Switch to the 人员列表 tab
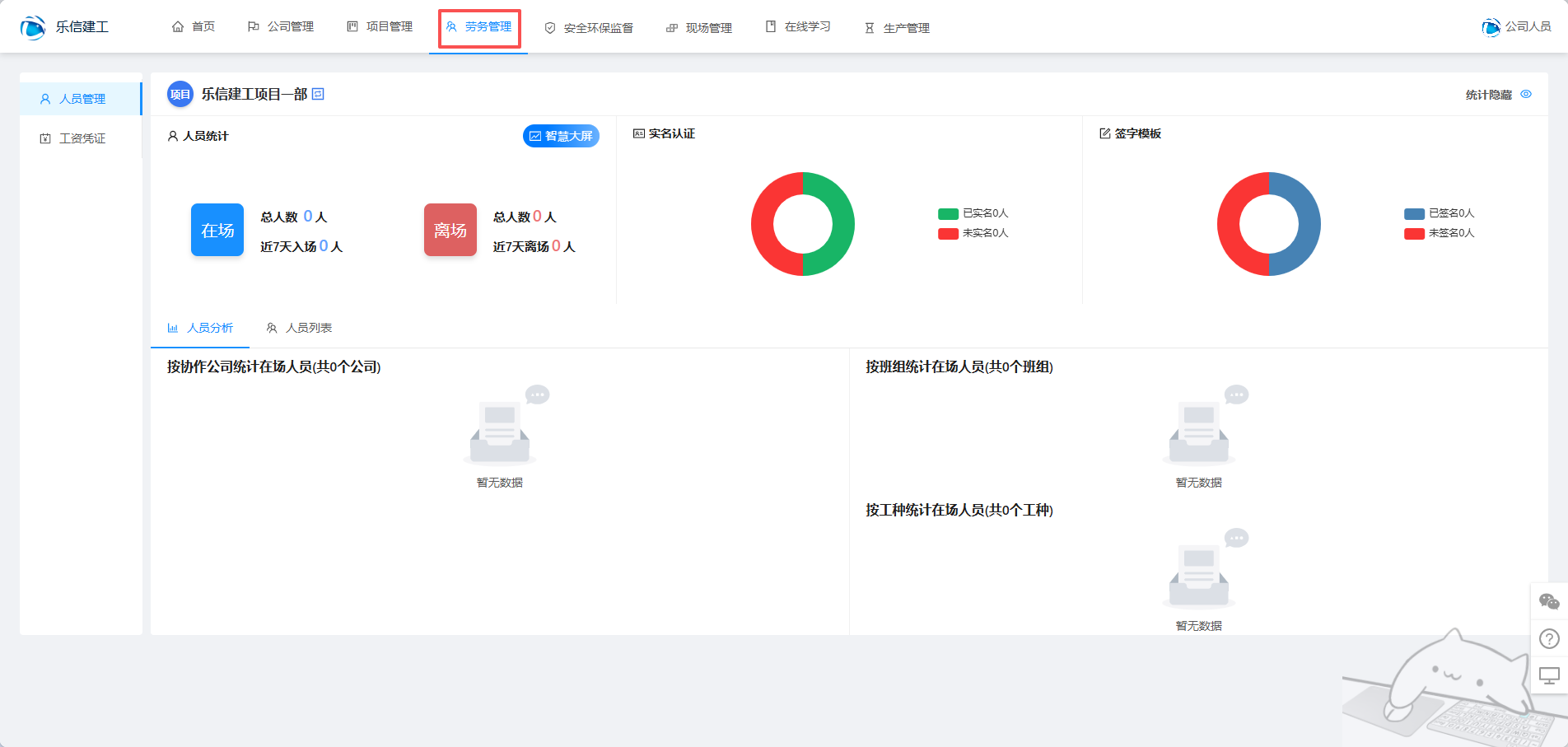Screen dimensions: 1568x747 pos(299,328)
